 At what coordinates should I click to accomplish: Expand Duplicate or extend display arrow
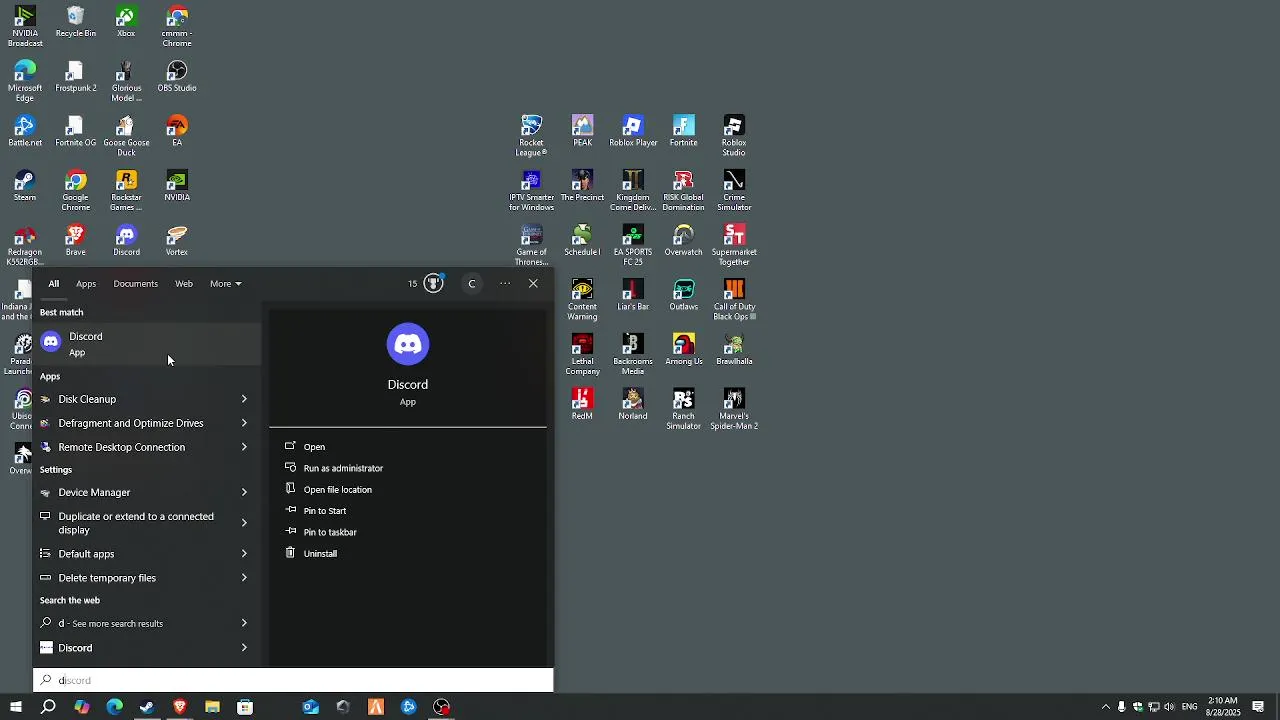pos(244,523)
